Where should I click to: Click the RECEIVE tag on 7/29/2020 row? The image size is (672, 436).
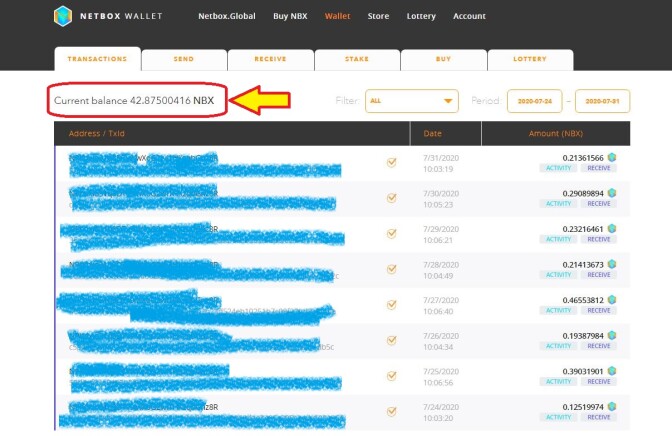pos(599,239)
